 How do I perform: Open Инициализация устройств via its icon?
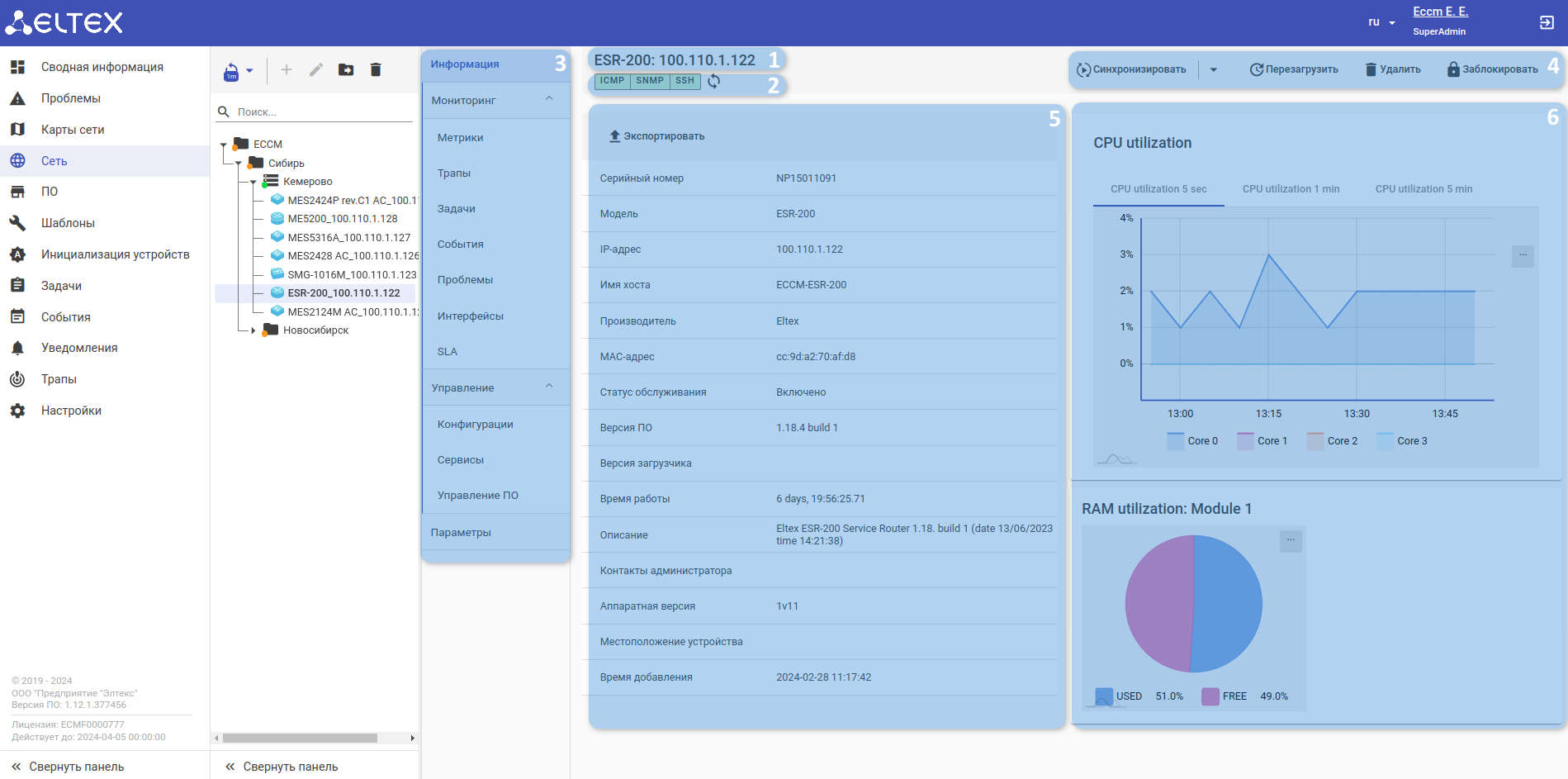click(x=17, y=254)
